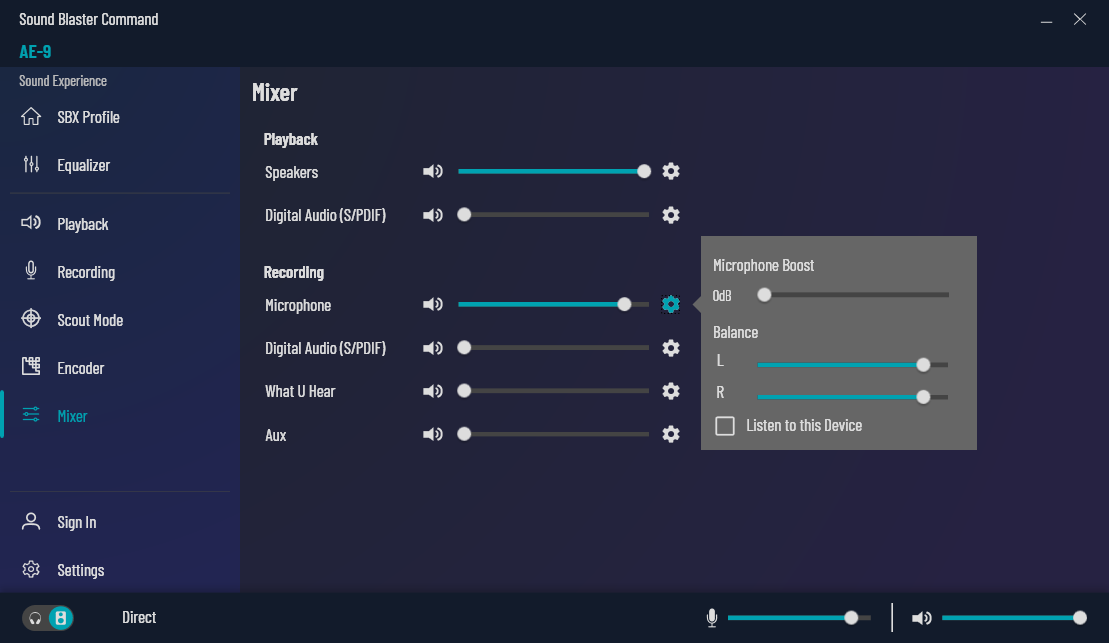1111x643 pixels.
Task: Enable Listen to this Device checkbox
Action: pos(725,426)
